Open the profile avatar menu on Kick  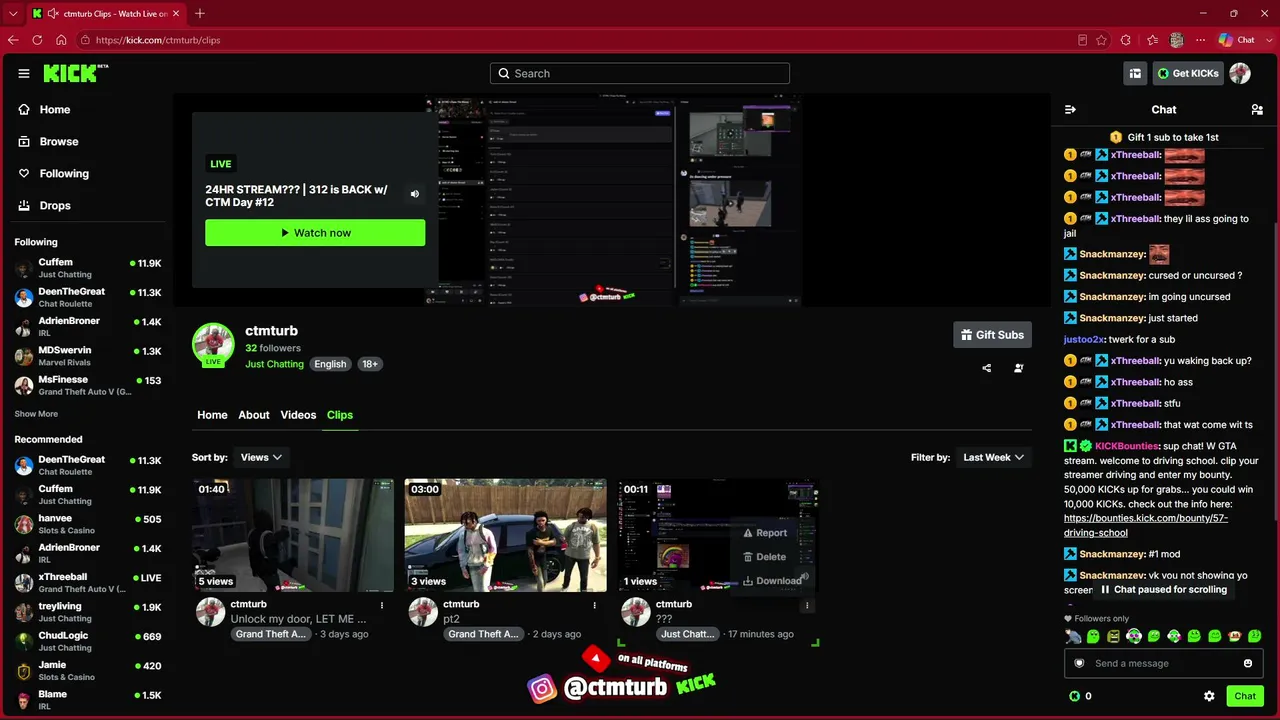[x=1240, y=73]
